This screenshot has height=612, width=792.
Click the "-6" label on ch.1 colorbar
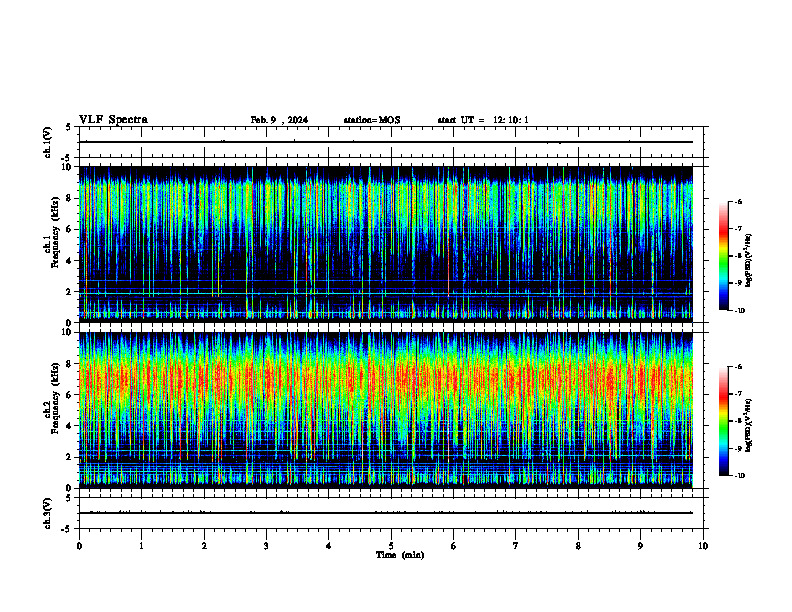click(x=738, y=201)
